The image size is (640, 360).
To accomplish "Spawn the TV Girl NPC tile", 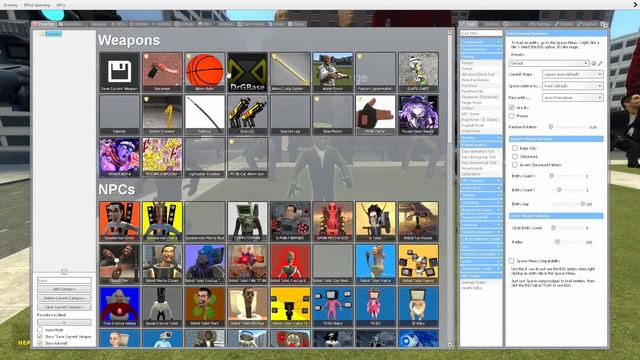I will click(376, 307).
